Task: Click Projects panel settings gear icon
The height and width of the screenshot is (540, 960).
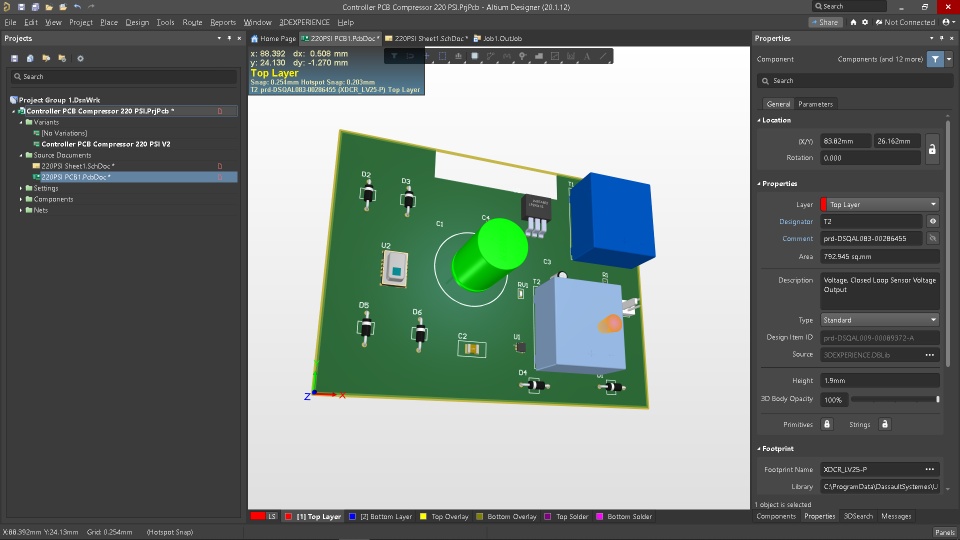Action: pyautogui.click(x=80, y=59)
